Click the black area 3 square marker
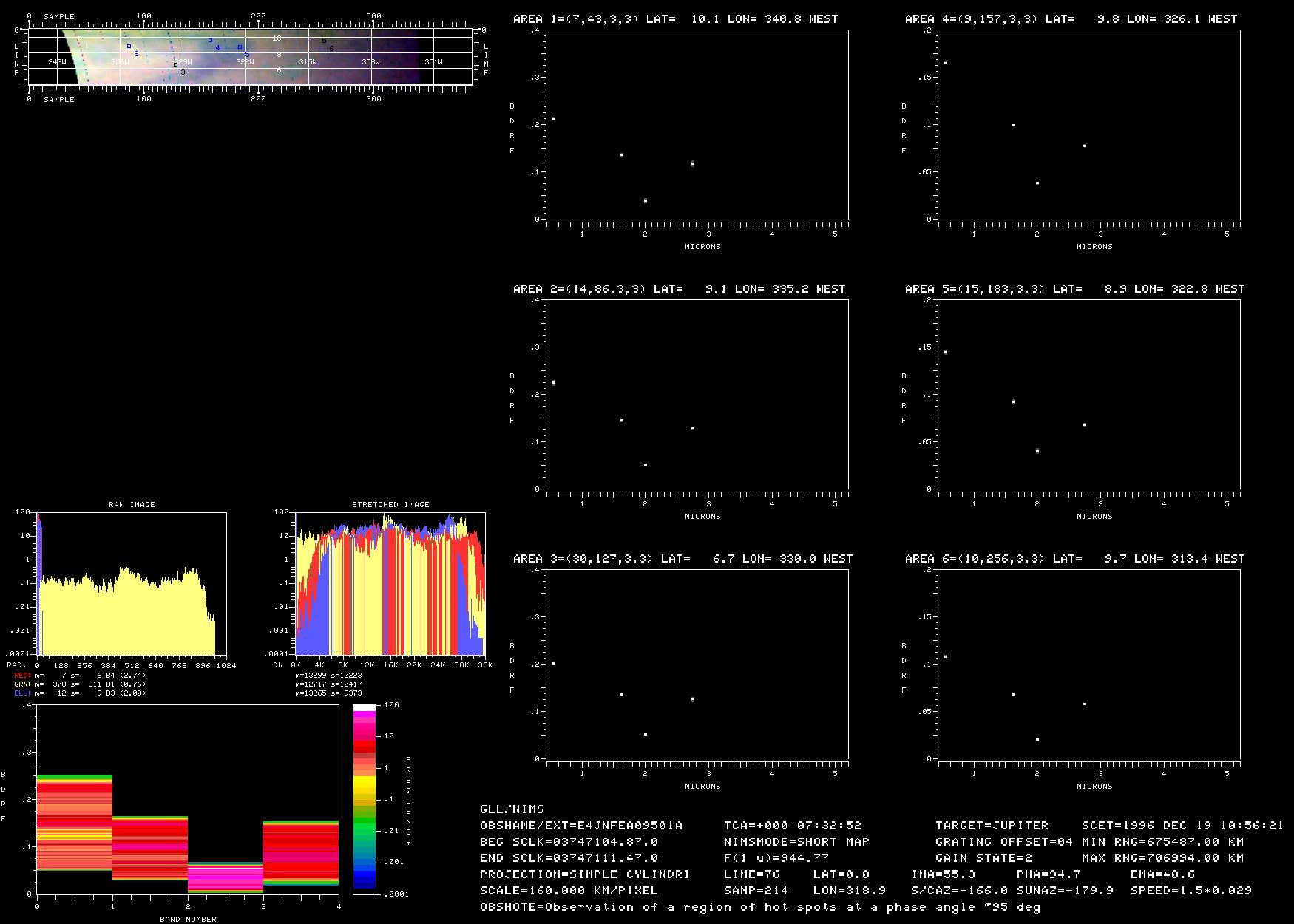This screenshot has height=924, width=1294. point(175,65)
